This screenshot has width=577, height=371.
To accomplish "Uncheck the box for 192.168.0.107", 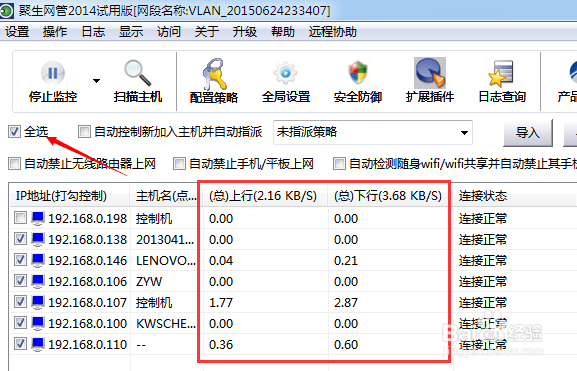I will [x=20, y=301].
